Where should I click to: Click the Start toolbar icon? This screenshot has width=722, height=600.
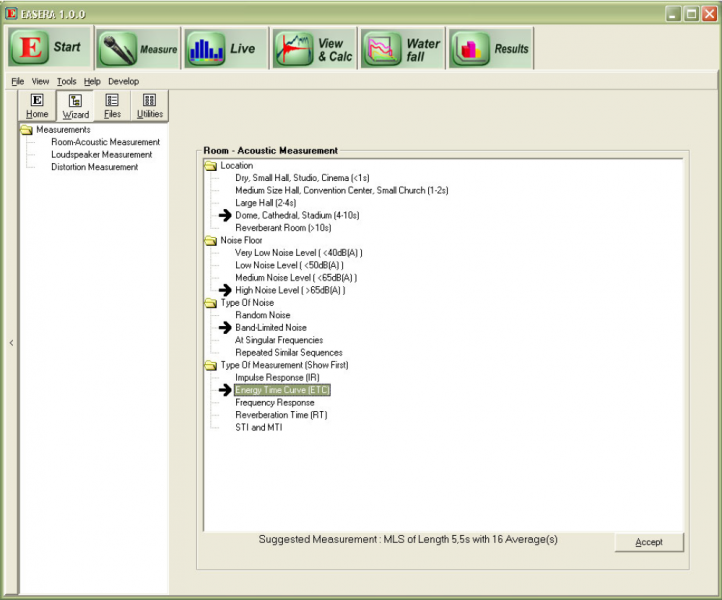tap(29, 47)
